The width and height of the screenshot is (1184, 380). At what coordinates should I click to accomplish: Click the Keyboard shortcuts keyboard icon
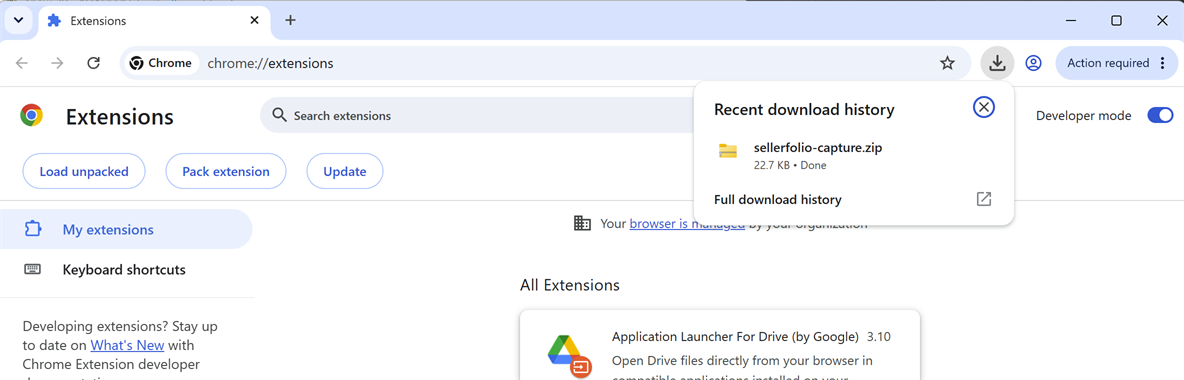point(32,270)
